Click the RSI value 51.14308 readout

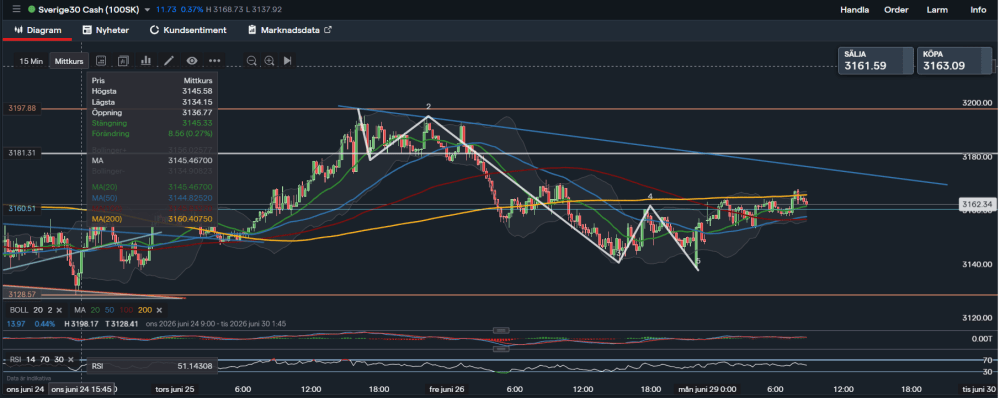point(195,367)
